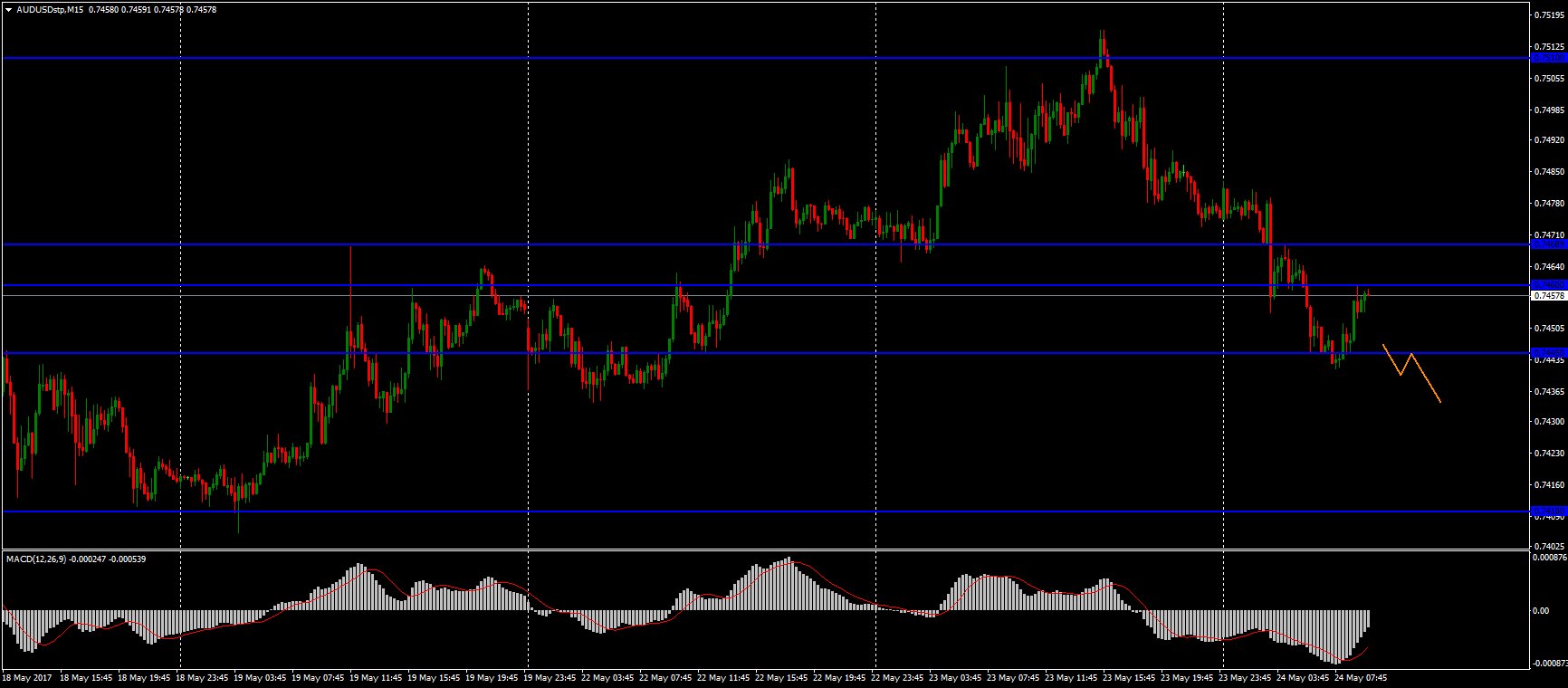Click the 0.74920 price scale value

click(x=1550, y=140)
